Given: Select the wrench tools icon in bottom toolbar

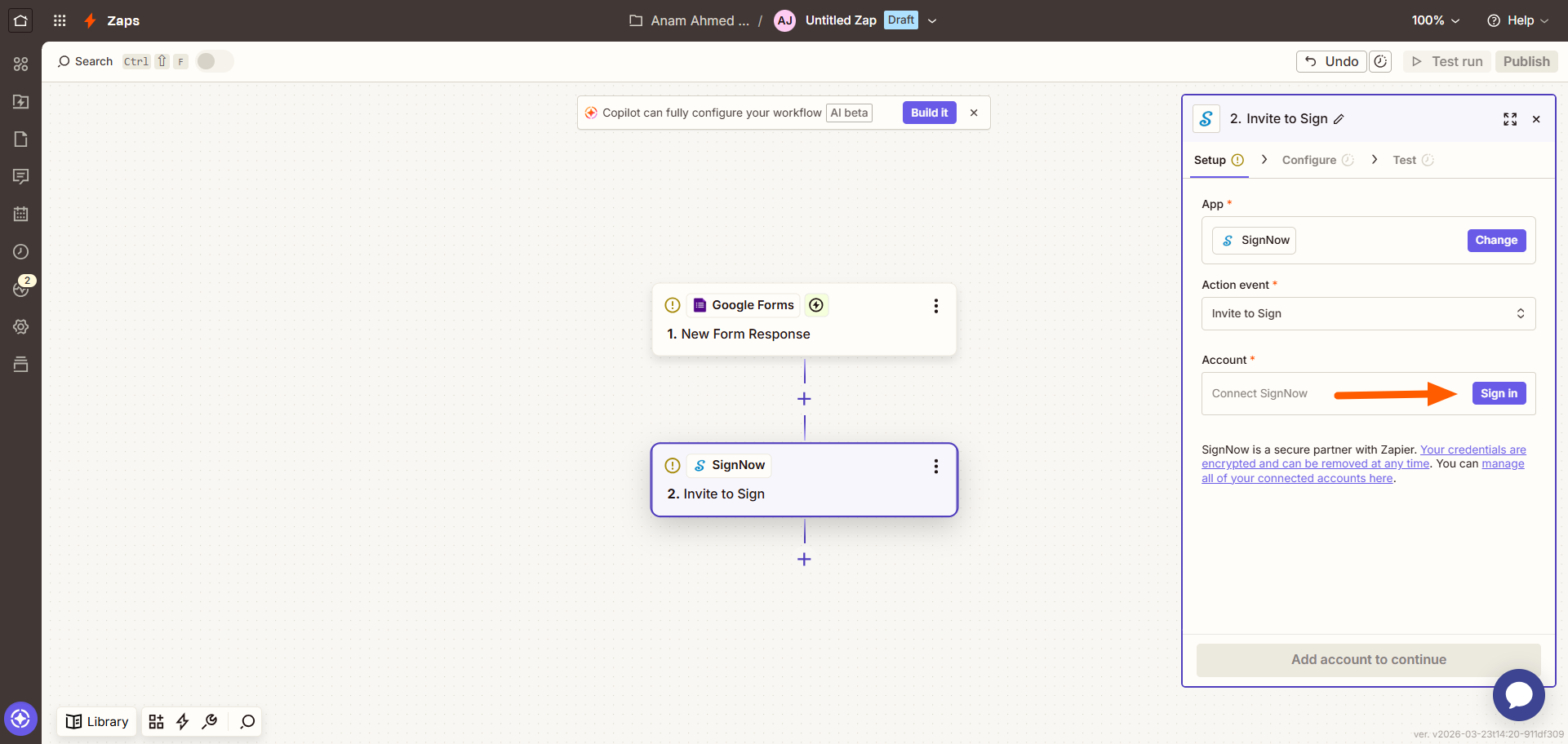Looking at the screenshot, I should tap(210, 721).
